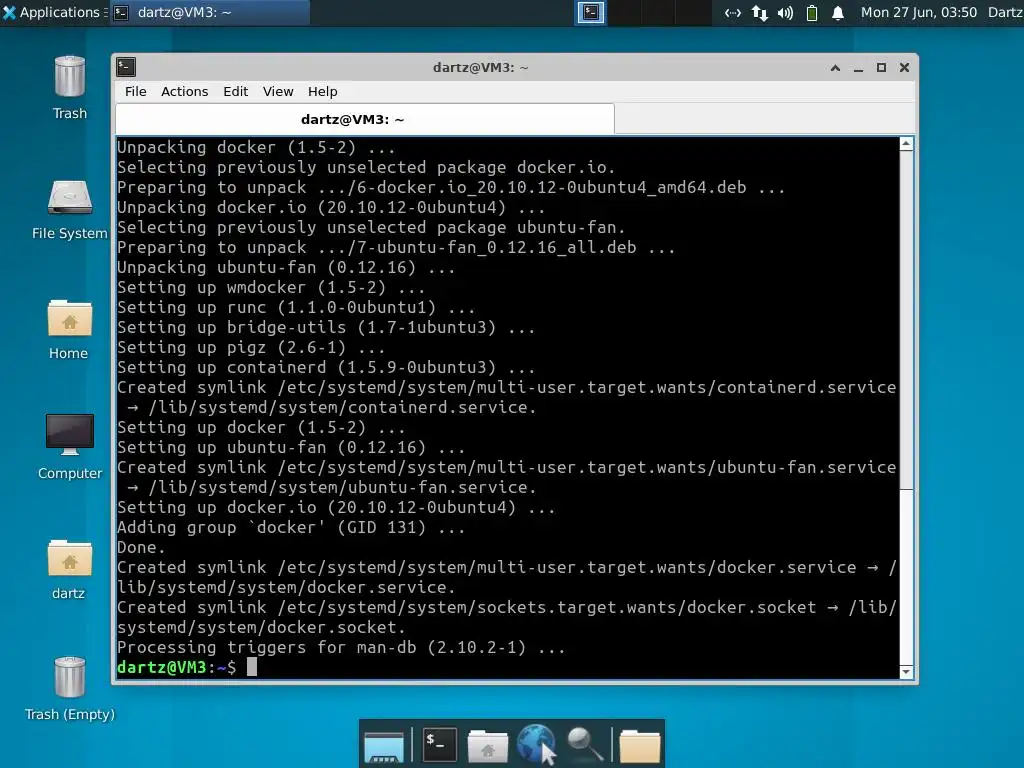Open the Trash (Empty) desktop icon
The height and width of the screenshot is (768, 1024).
[x=70, y=689]
